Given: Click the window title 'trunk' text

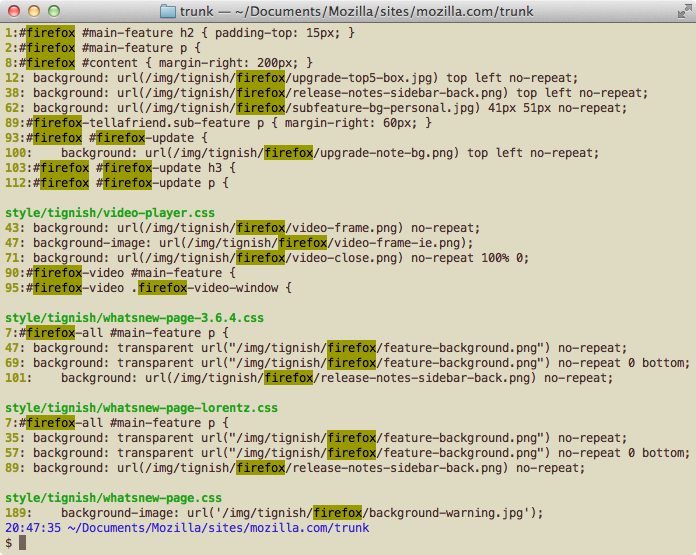Looking at the screenshot, I should [197, 12].
